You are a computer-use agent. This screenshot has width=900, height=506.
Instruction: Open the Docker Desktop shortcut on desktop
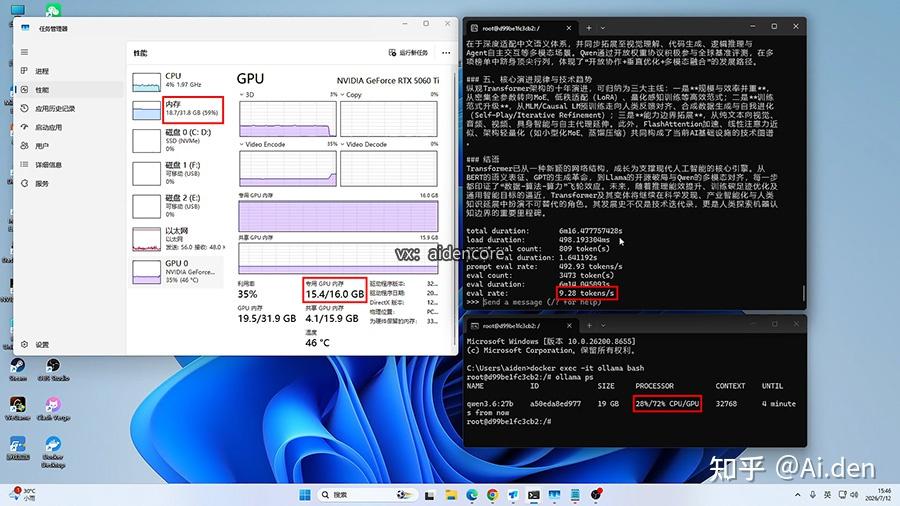pos(53,452)
